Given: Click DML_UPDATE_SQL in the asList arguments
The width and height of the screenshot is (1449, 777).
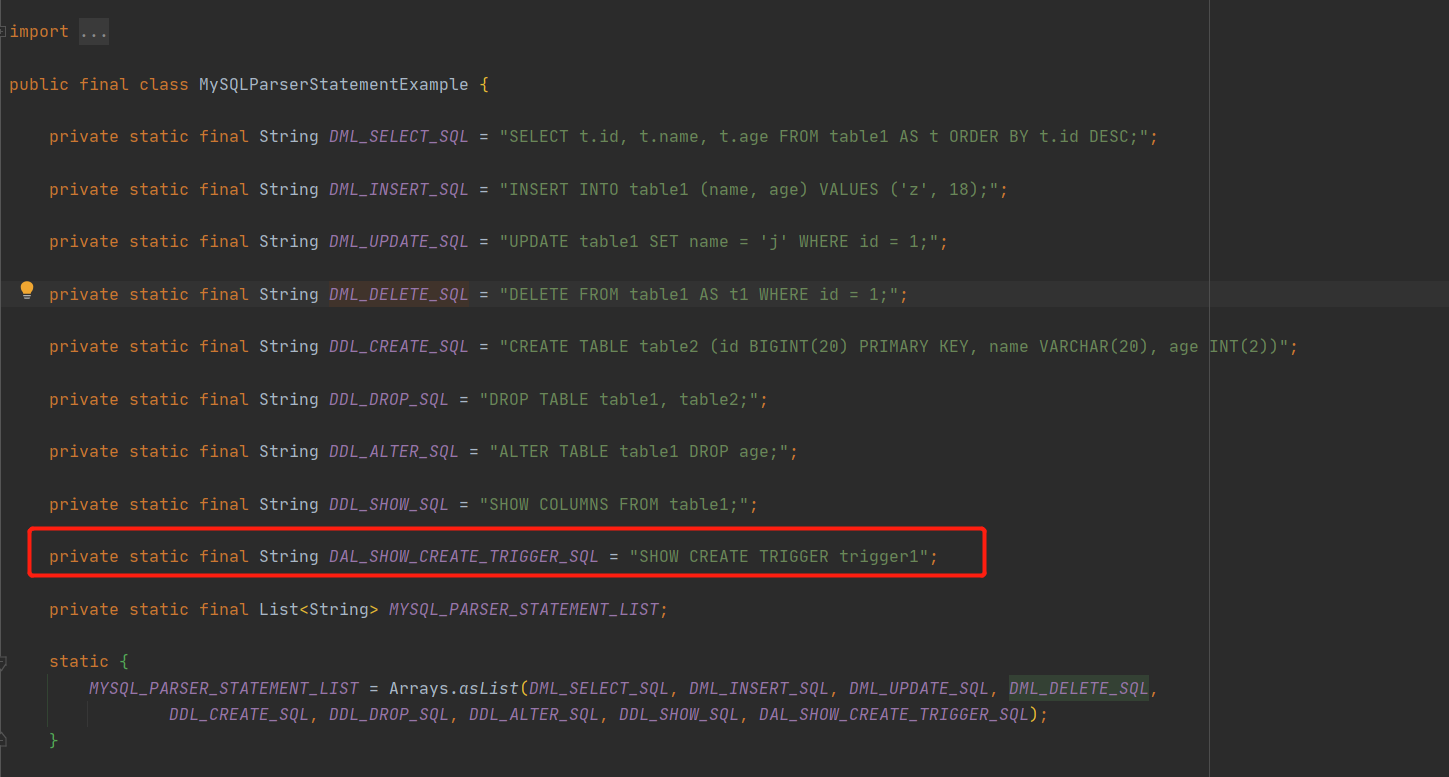Looking at the screenshot, I should pyautogui.click(x=918, y=689).
